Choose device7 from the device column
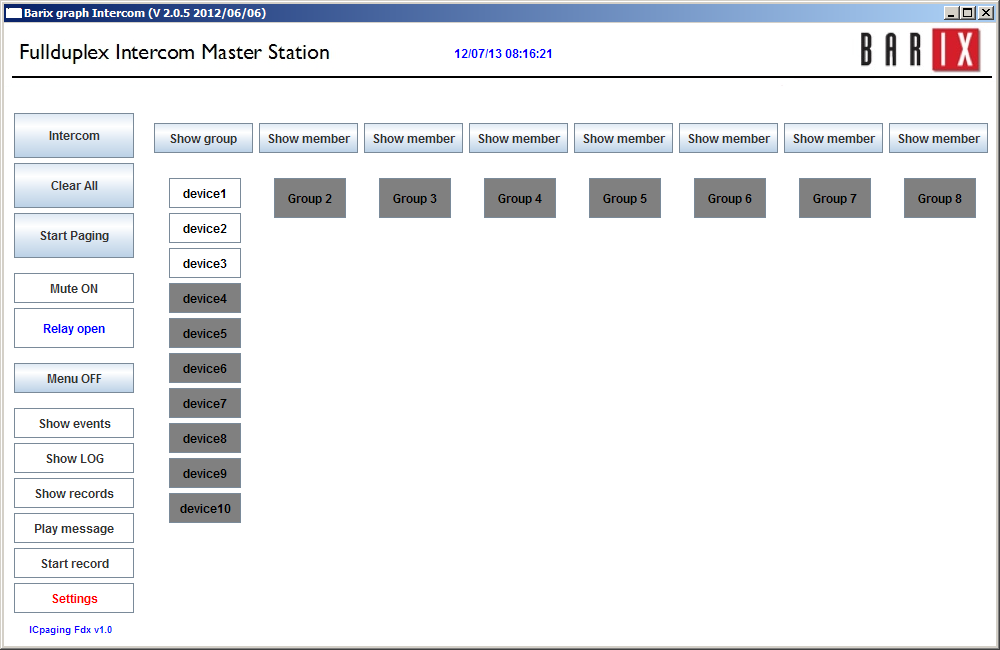 point(205,404)
